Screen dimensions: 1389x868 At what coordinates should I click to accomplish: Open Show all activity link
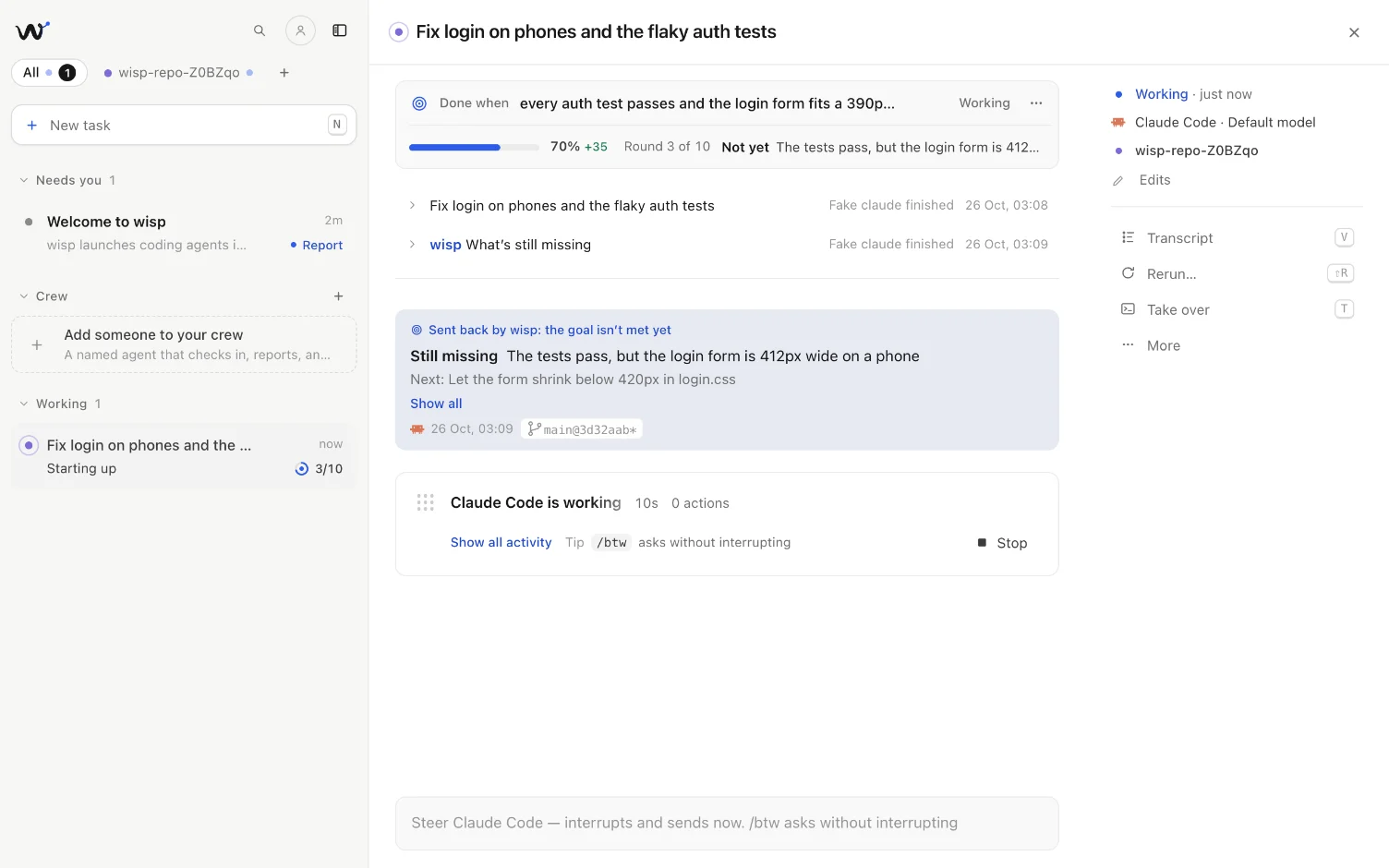point(501,542)
